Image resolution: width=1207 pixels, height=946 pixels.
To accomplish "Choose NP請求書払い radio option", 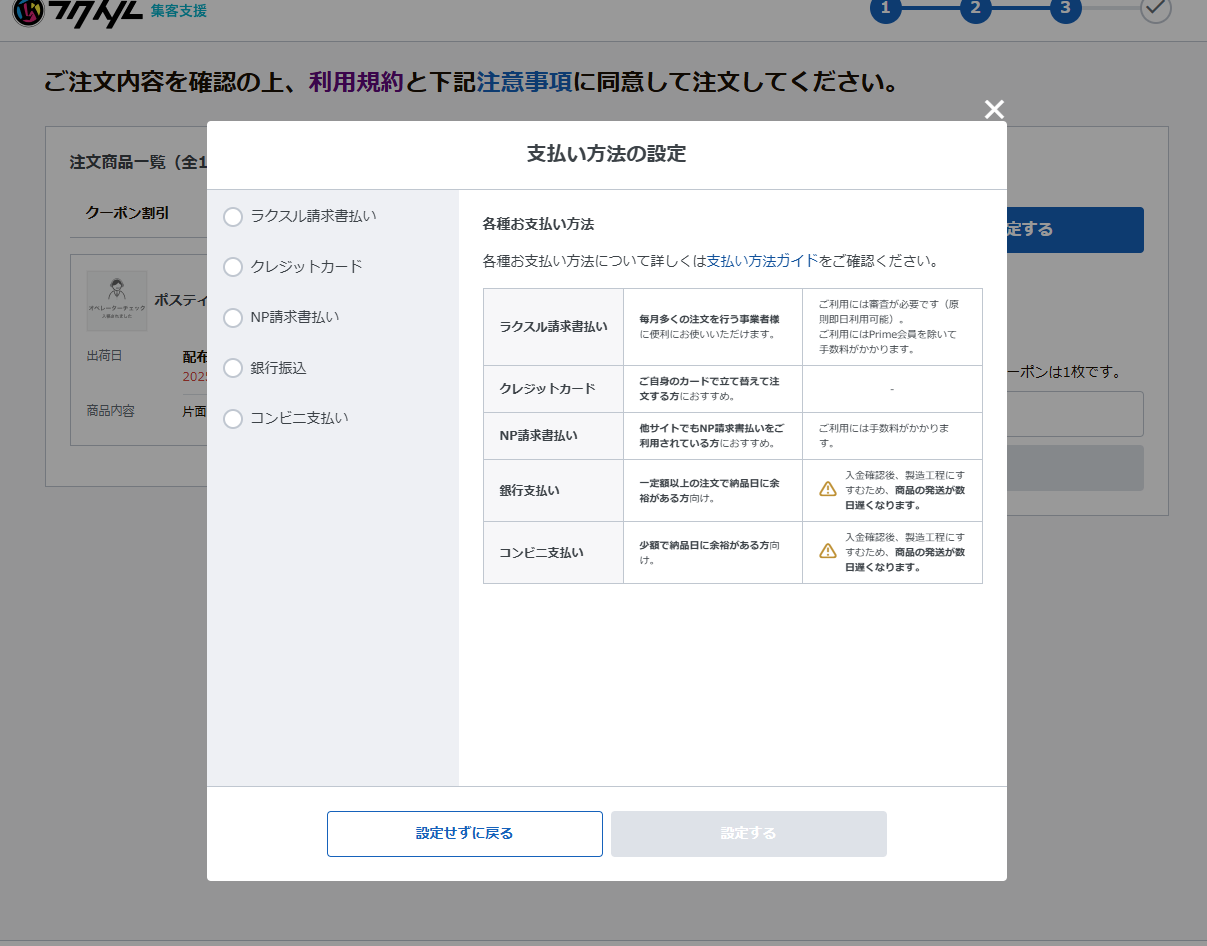I will point(233,318).
